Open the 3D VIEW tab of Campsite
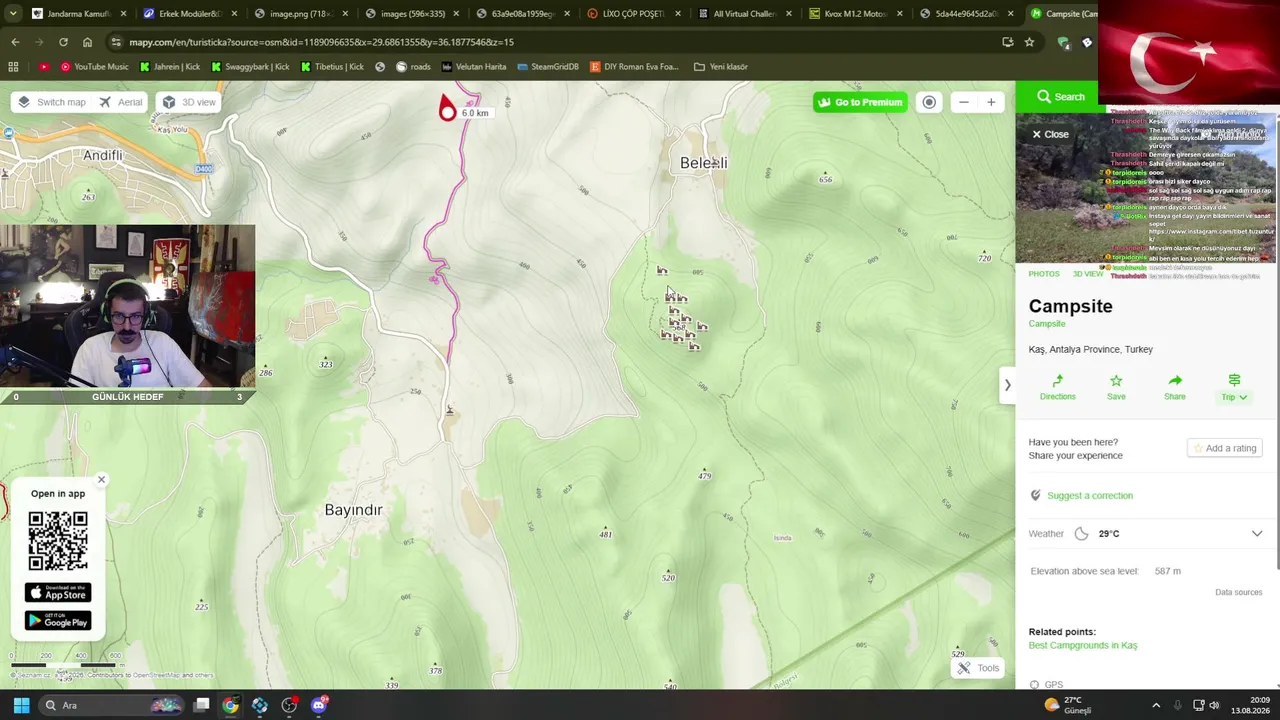 [x=1088, y=274]
